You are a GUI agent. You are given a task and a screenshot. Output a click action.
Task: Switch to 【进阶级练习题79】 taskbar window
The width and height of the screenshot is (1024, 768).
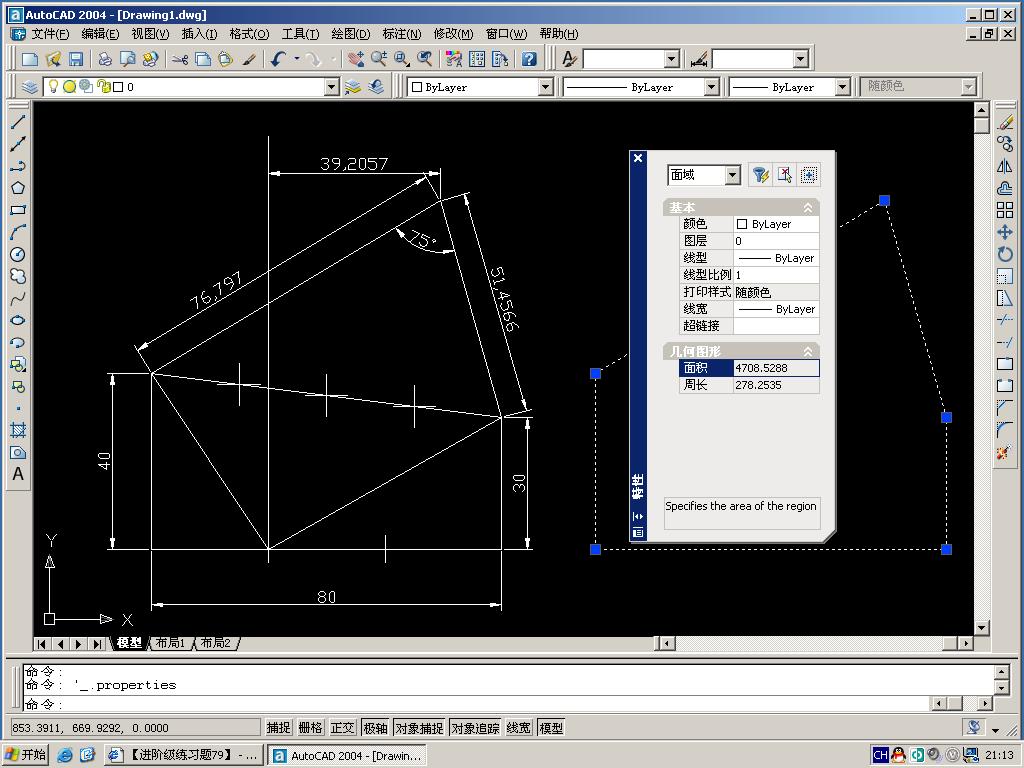184,756
